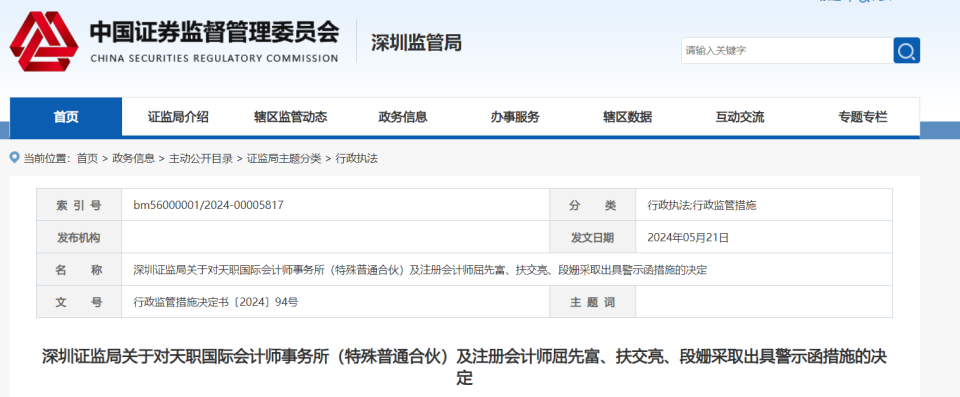The image size is (960, 397).
Task: Open the 政务信息 menu
Action: [403, 117]
